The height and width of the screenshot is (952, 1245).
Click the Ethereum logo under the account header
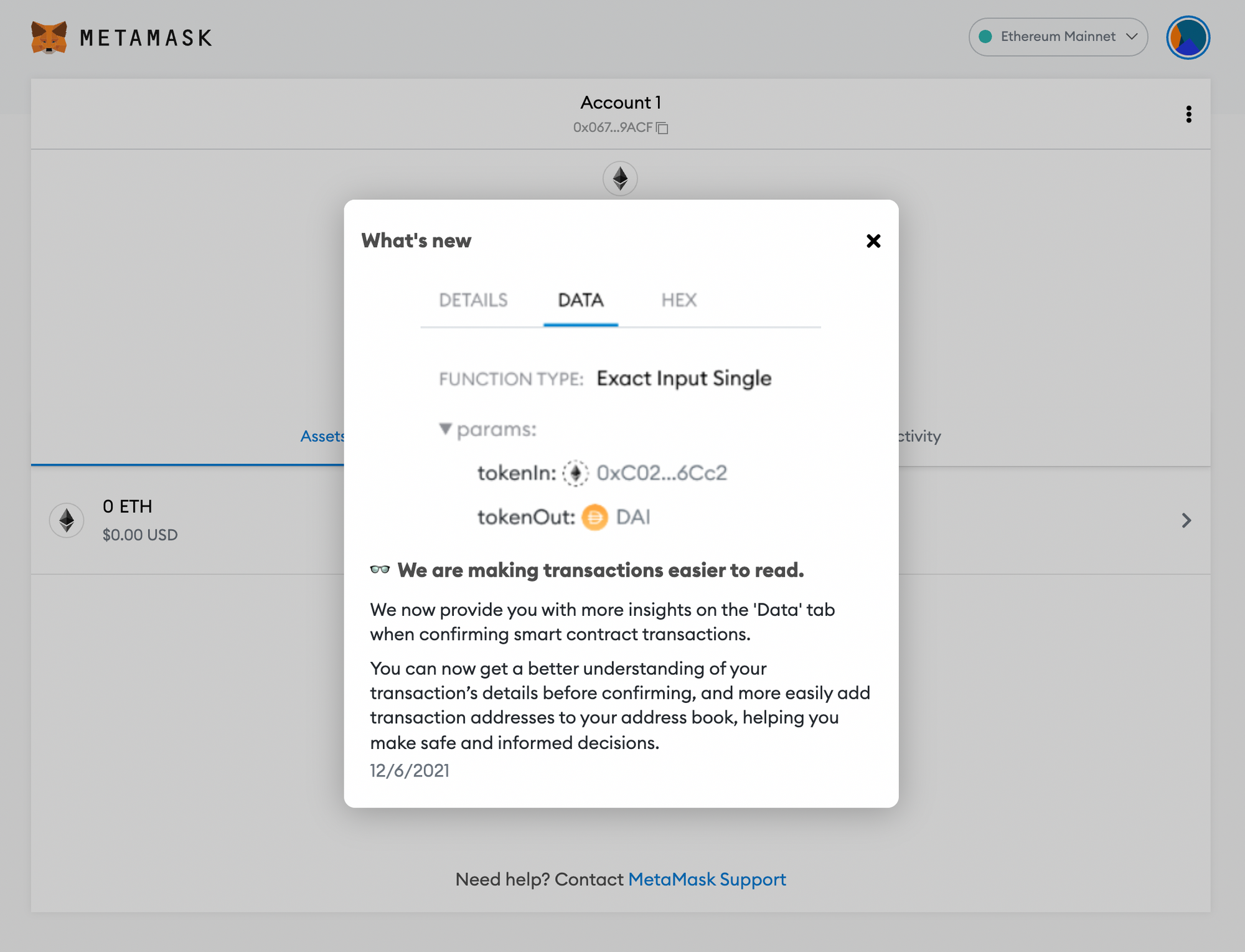[x=620, y=179]
